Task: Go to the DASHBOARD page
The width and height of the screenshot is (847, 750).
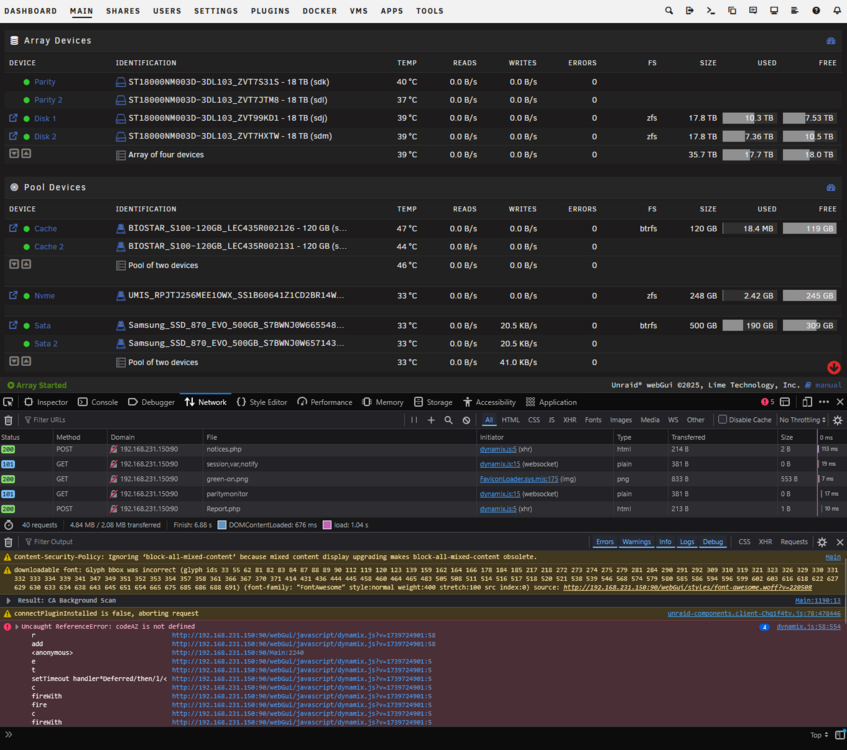Action: [x=30, y=11]
